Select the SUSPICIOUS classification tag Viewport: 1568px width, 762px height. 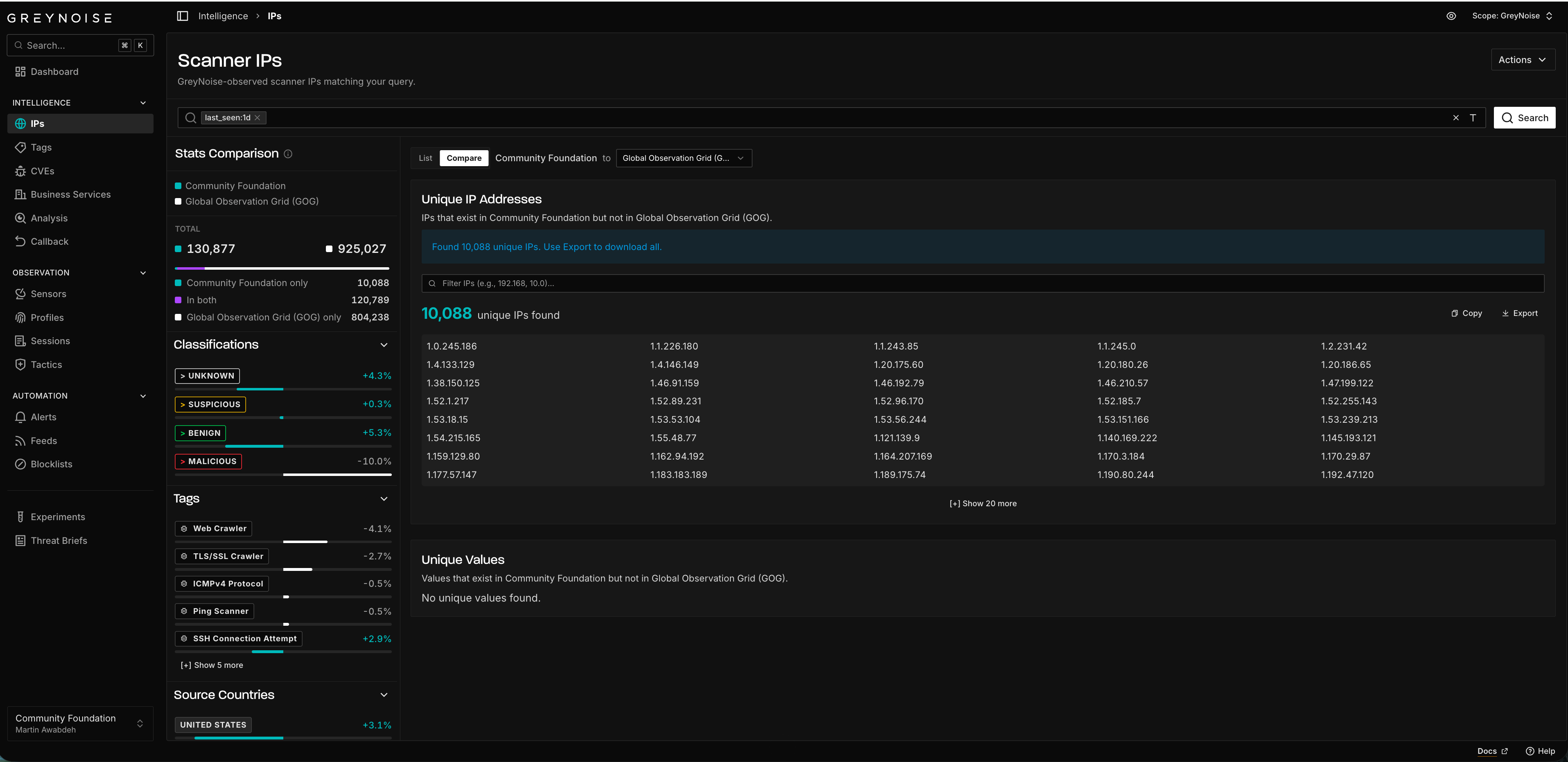[x=210, y=404]
